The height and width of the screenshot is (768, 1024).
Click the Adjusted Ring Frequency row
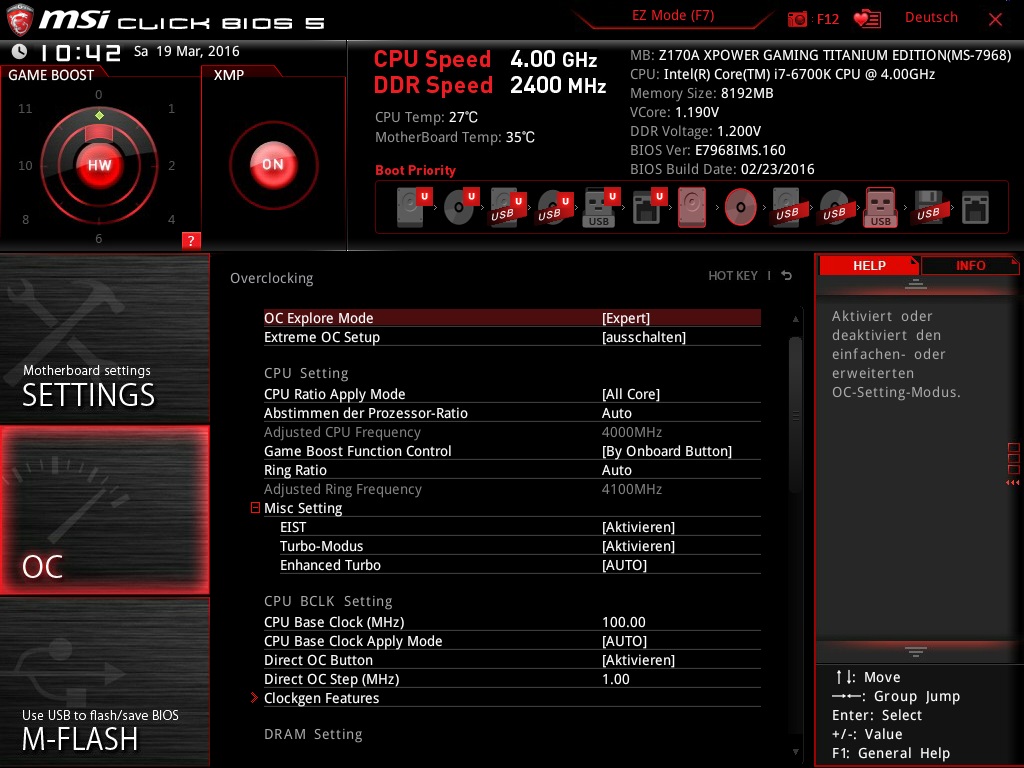click(x=512, y=489)
